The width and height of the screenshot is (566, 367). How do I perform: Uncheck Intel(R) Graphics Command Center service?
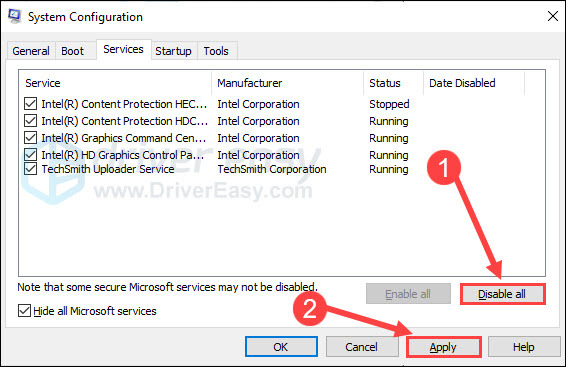[x=30, y=137]
